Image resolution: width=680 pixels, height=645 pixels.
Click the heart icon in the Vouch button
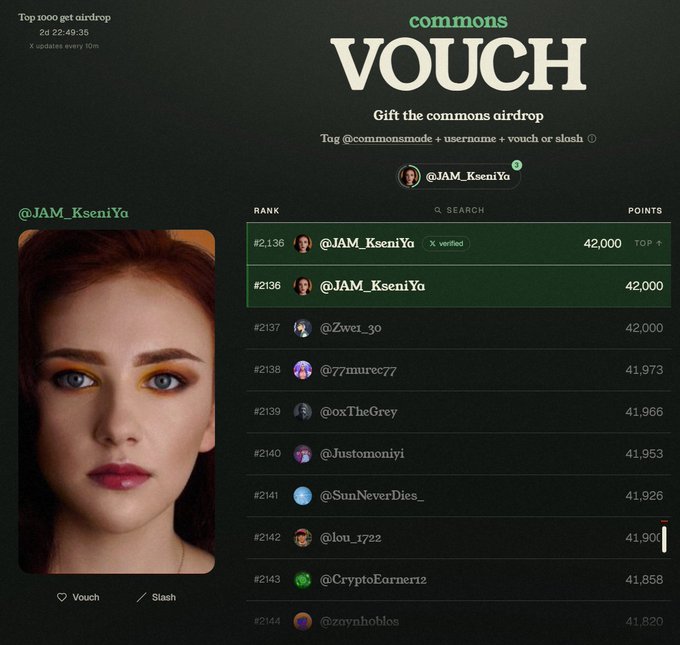click(62, 597)
